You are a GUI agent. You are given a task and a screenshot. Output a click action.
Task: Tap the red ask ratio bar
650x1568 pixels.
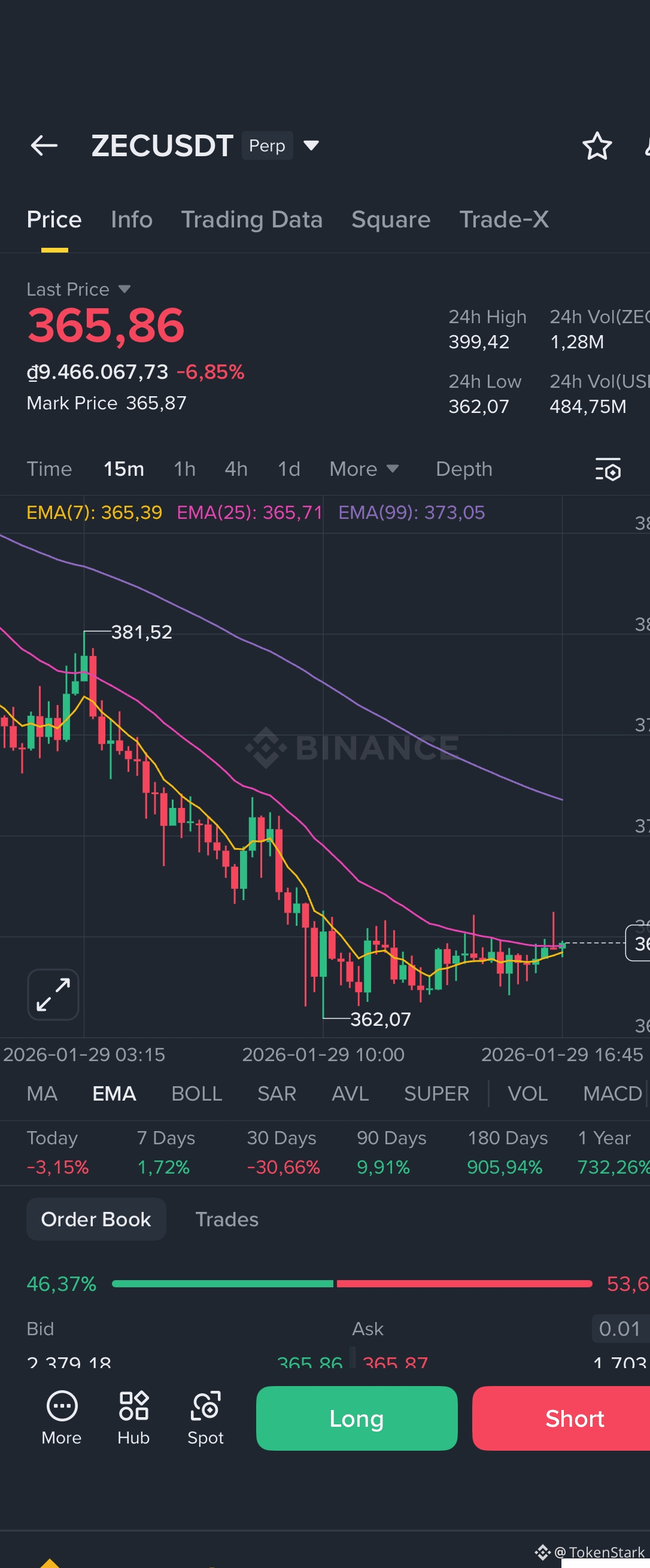pyautogui.click(x=464, y=1283)
